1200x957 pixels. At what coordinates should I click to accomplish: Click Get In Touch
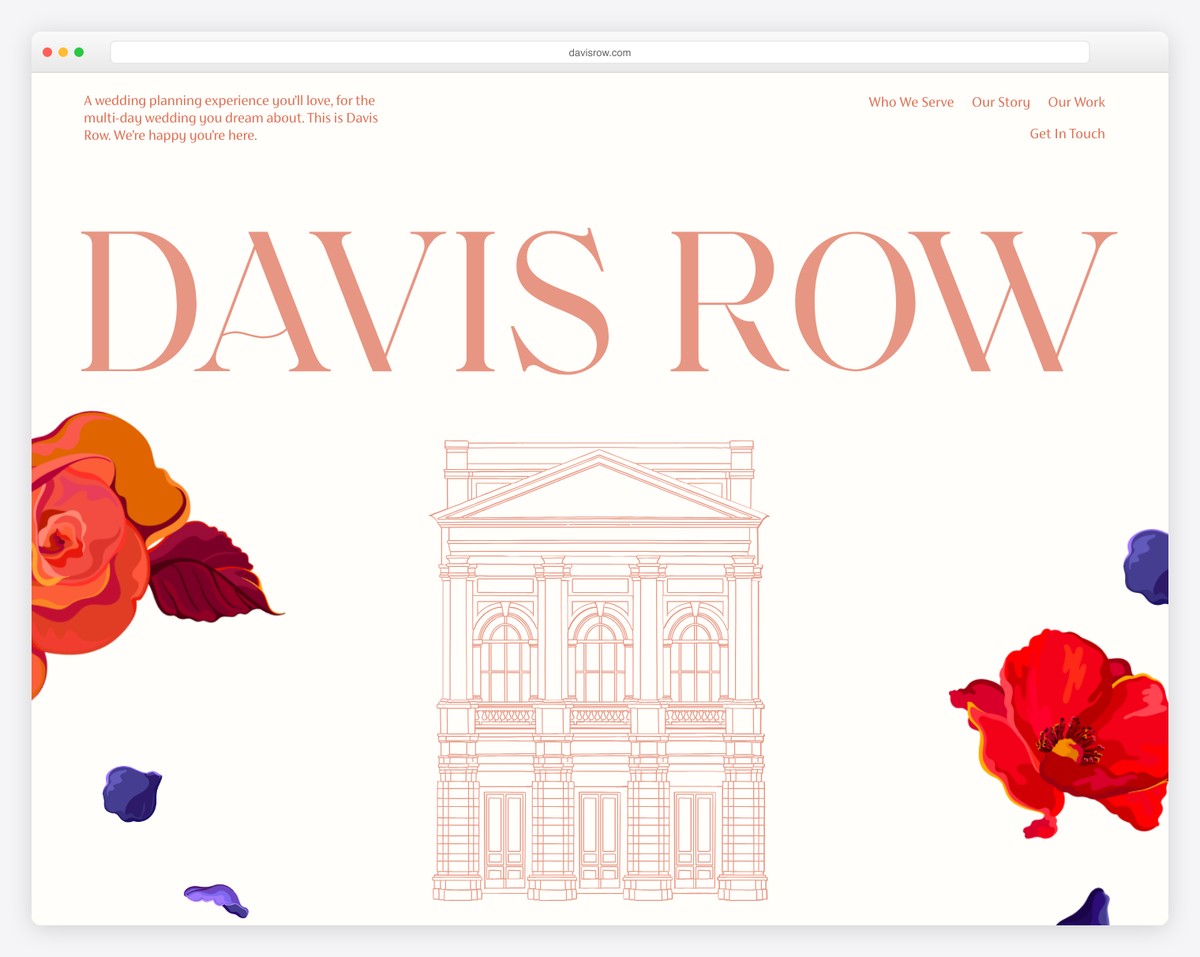(1066, 133)
